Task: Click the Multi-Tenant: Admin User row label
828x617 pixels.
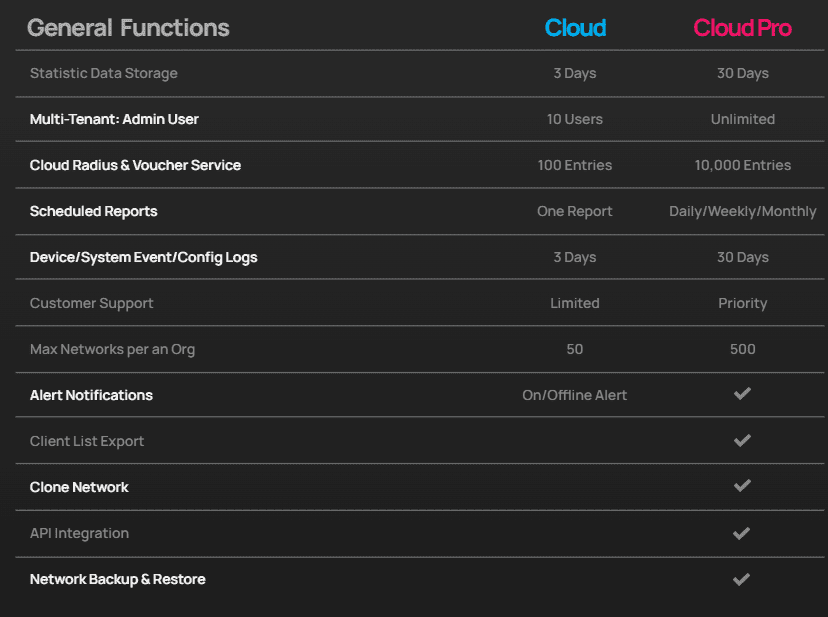Action: coord(114,119)
